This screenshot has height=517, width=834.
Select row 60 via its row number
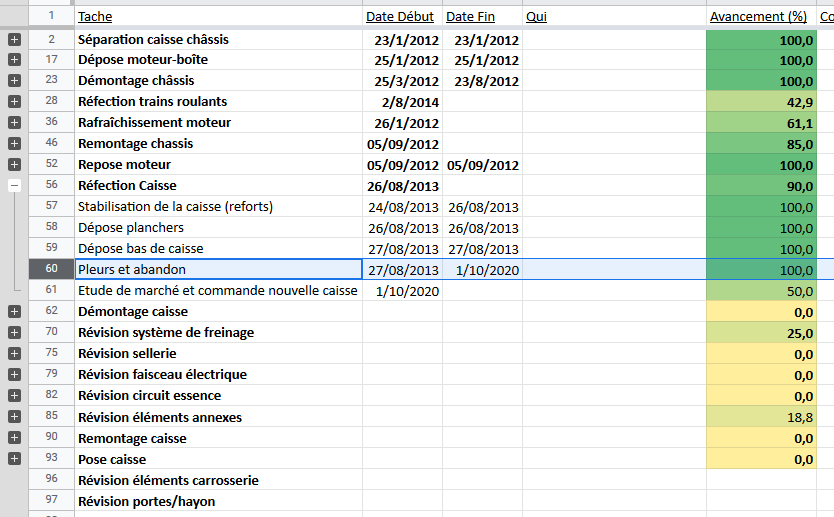[x=51, y=269]
